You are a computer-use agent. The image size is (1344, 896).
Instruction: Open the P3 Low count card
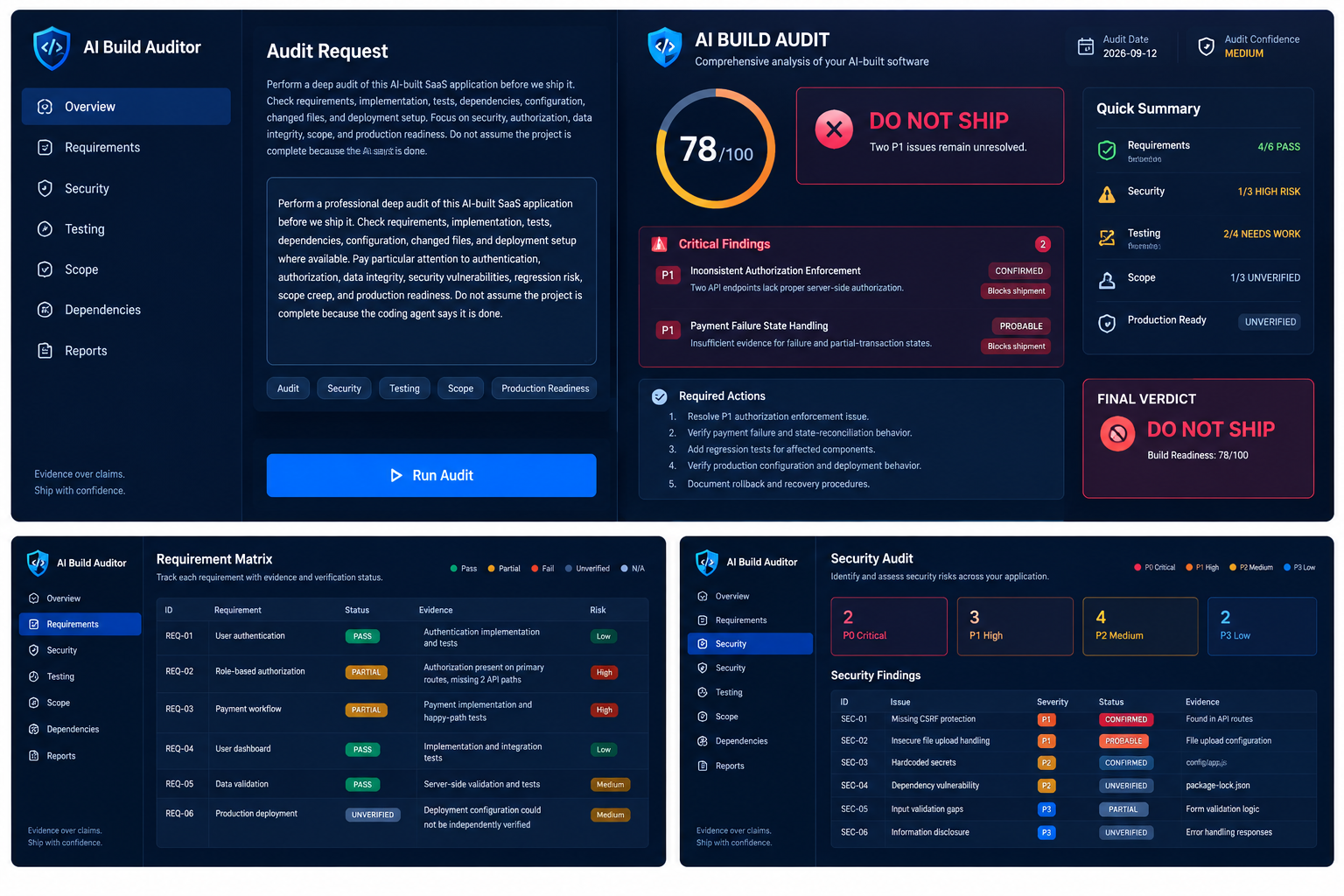1262,626
